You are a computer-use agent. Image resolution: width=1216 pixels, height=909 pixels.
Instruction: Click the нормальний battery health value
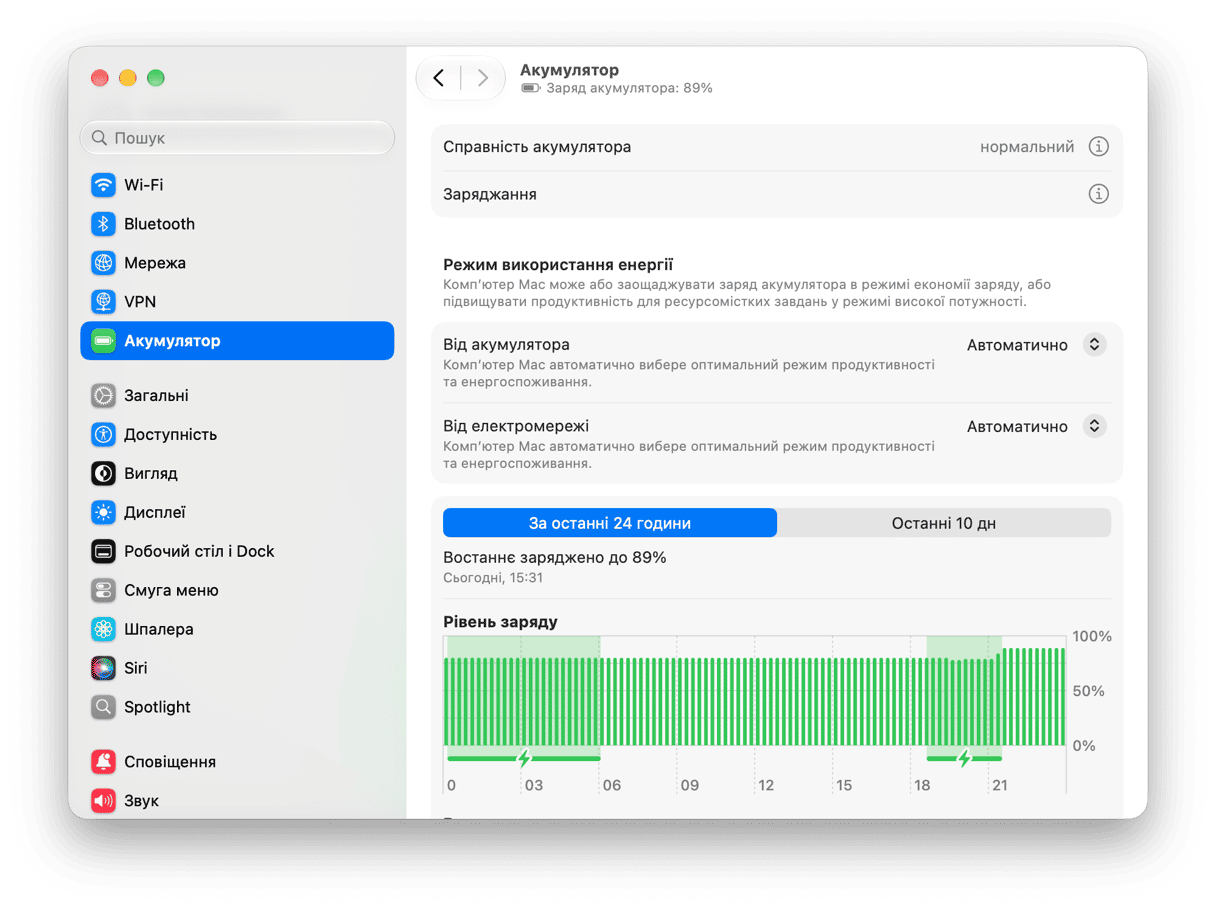click(1027, 147)
